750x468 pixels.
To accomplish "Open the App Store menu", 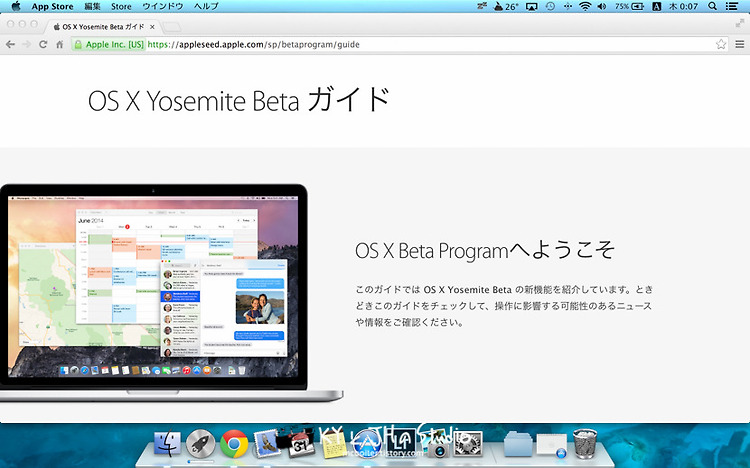I will (52, 6).
